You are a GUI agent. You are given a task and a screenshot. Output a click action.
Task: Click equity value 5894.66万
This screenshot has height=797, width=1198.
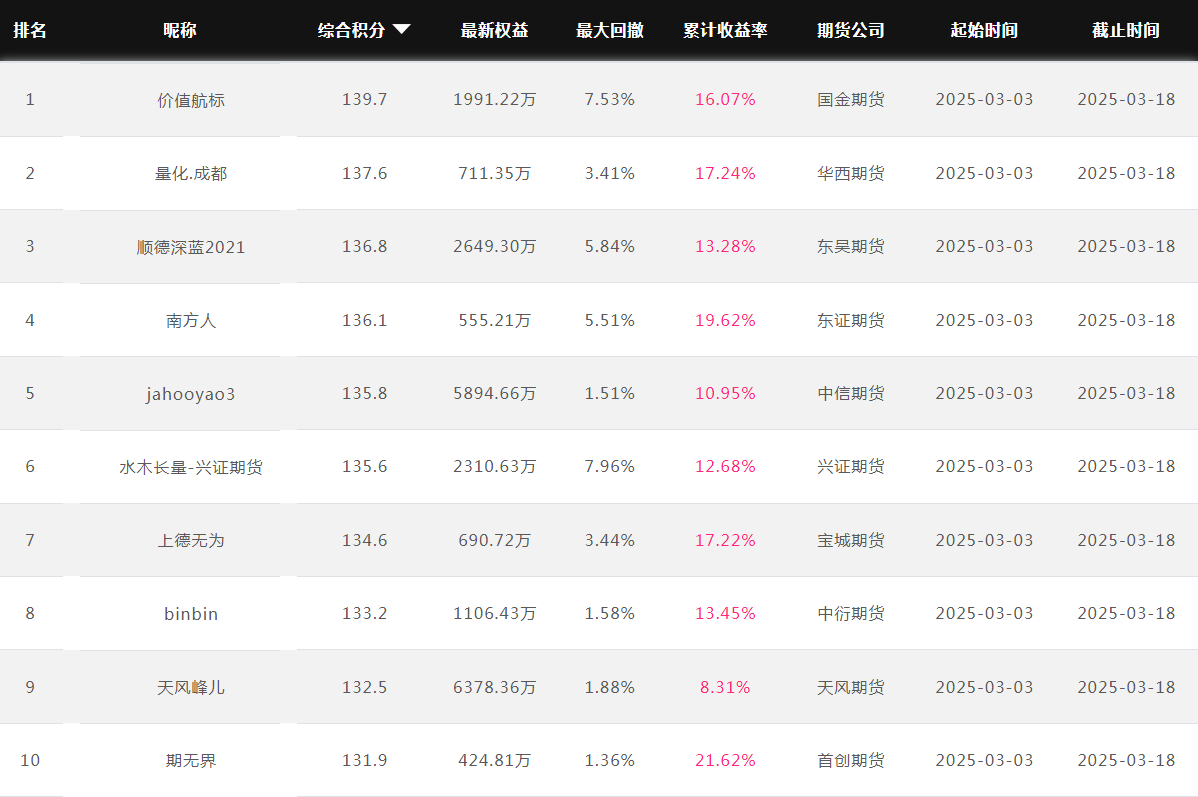coord(494,393)
